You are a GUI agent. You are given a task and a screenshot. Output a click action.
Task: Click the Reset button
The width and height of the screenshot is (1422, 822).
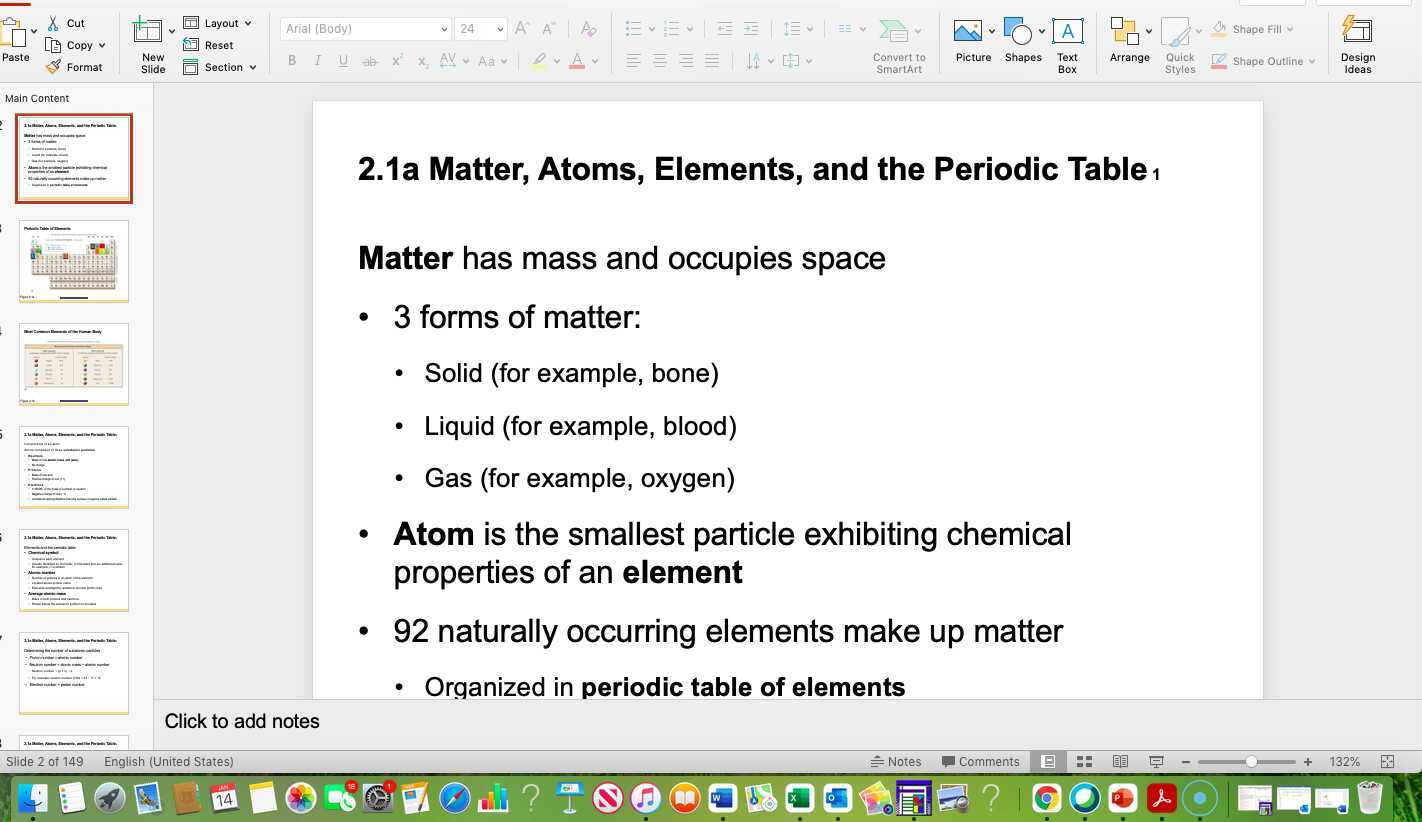tap(218, 45)
